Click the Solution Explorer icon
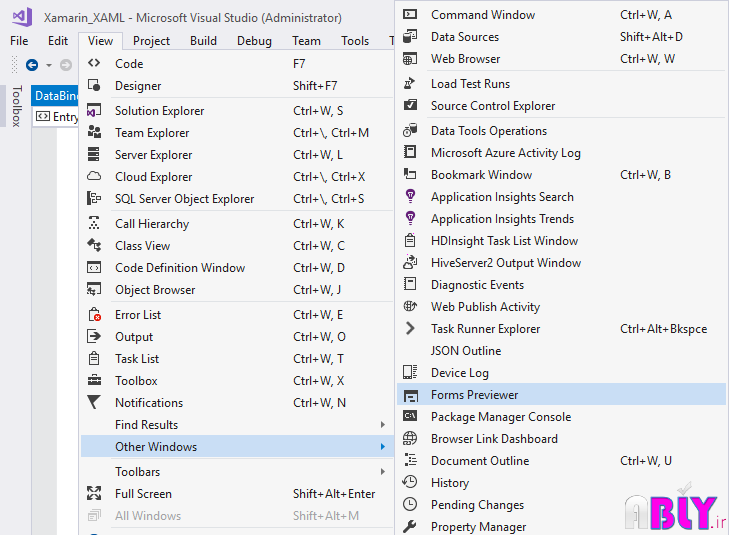 pos(94,111)
